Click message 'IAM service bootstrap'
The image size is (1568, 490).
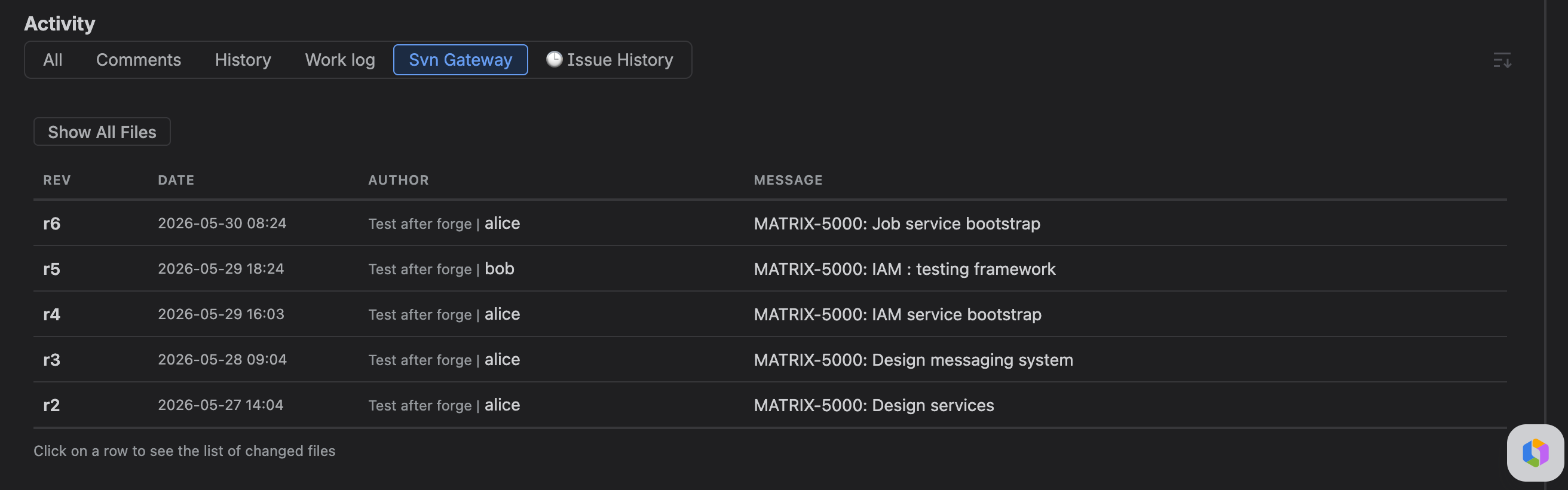pyautogui.click(x=956, y=314)
